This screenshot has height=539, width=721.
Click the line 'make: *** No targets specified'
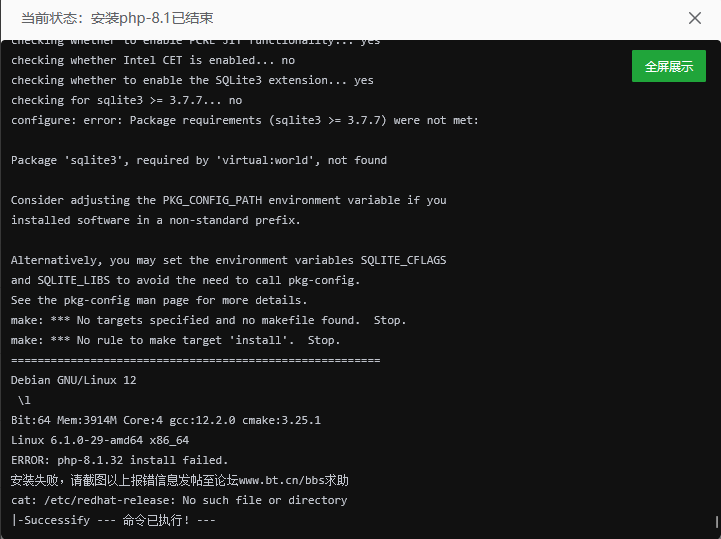208,320
